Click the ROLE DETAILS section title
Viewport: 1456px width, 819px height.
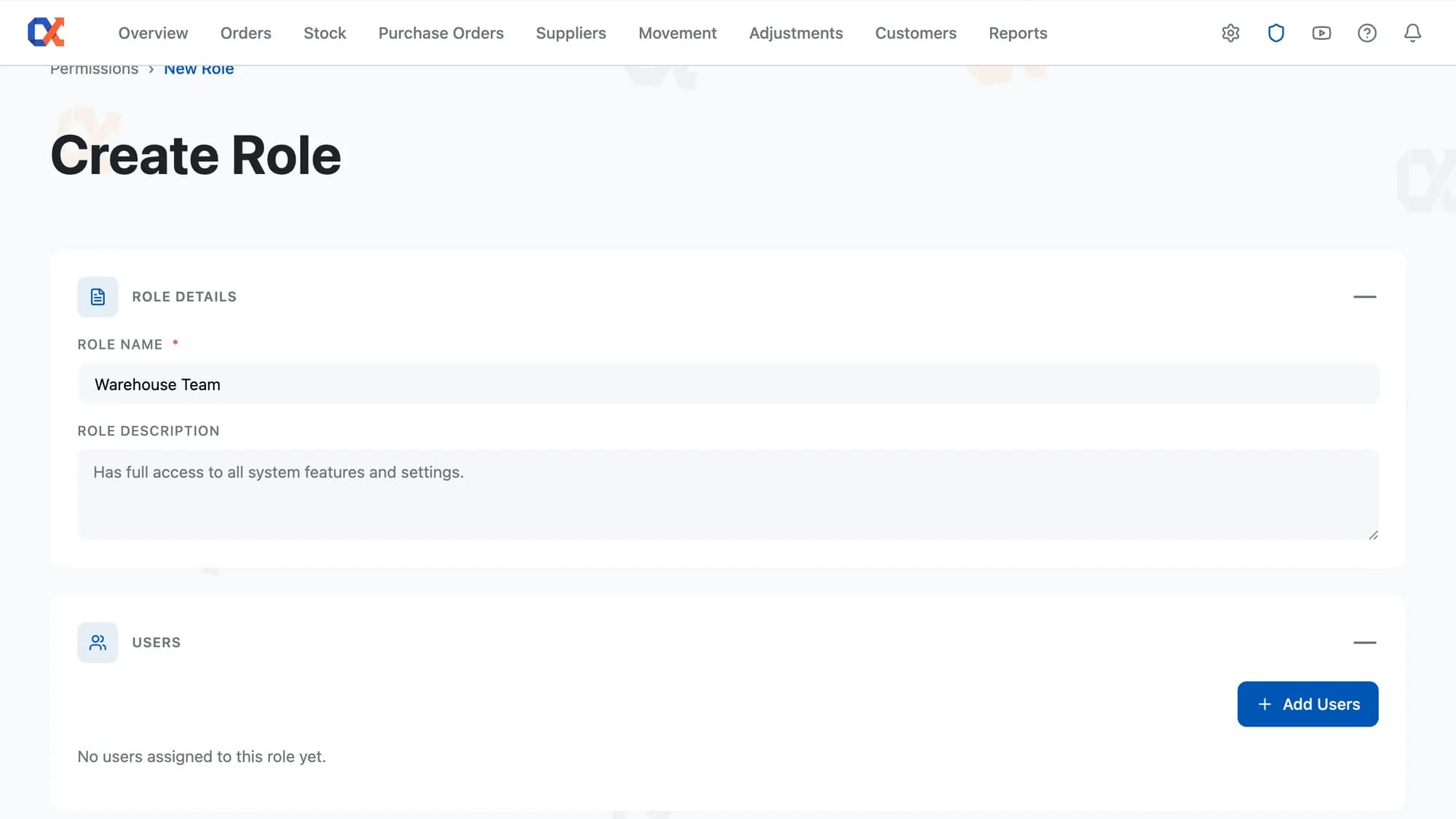click(184, 296)
